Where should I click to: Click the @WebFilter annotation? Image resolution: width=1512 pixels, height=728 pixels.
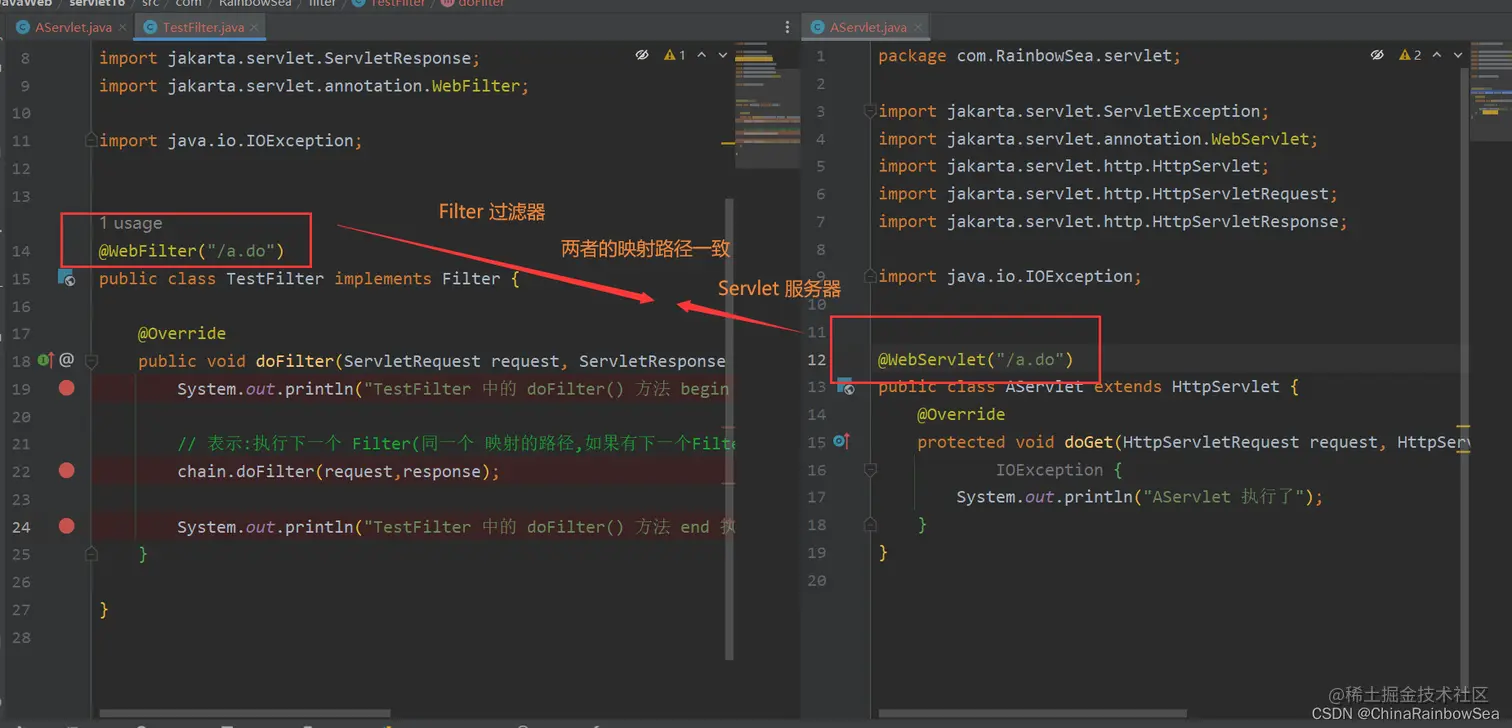pyautogui.click(x=191, y=250)
